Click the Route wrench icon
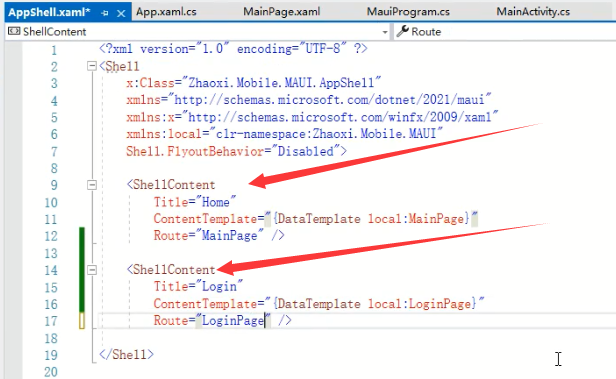Screen dimensions: 616x379 coord(402,31)
